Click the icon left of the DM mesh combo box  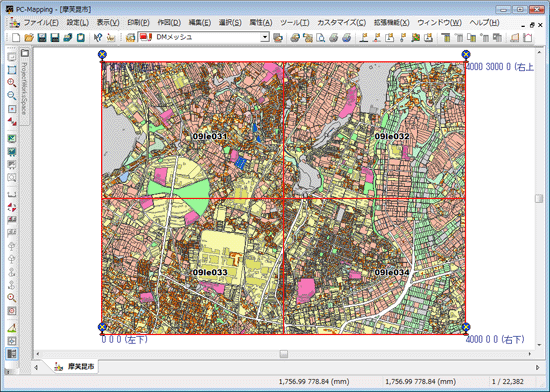[x=130, y=37]
